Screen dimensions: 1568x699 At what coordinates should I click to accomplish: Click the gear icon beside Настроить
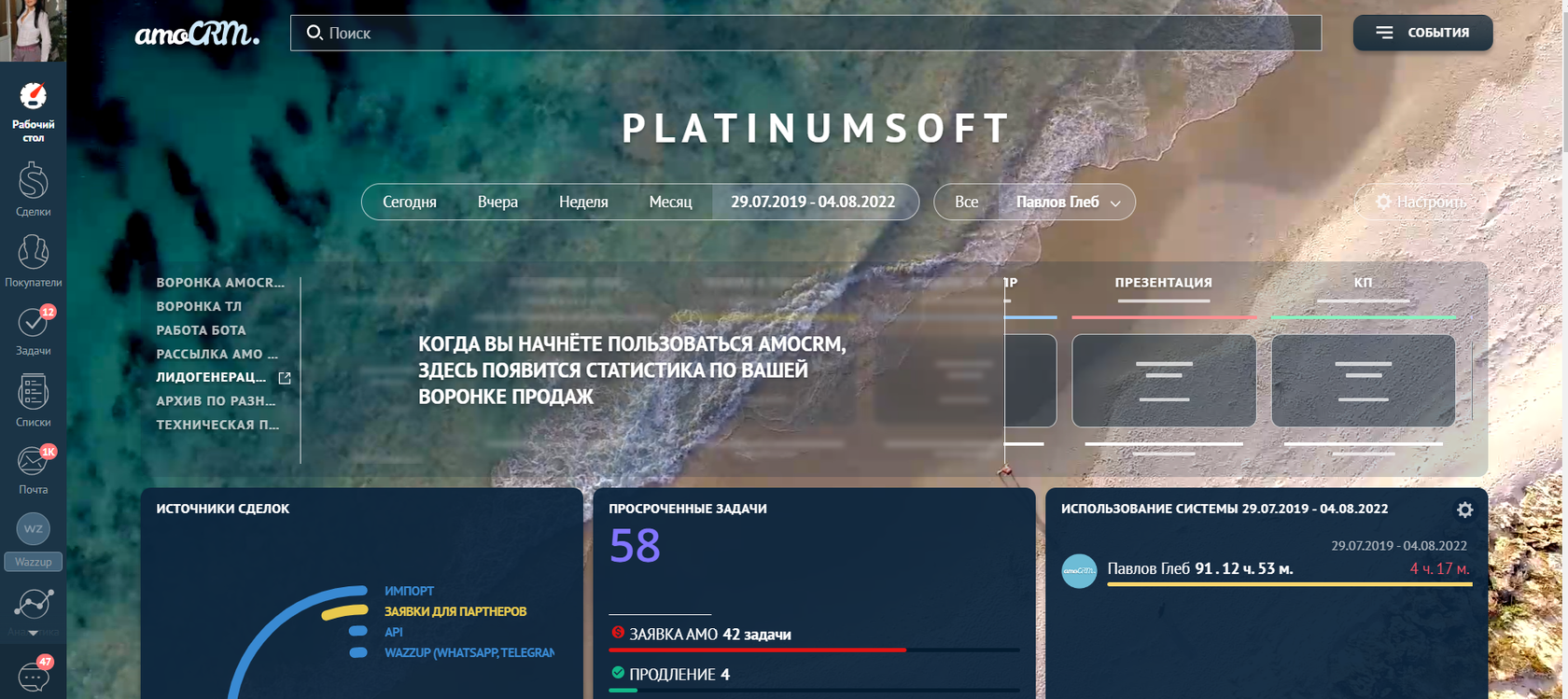pos(1383,202)
